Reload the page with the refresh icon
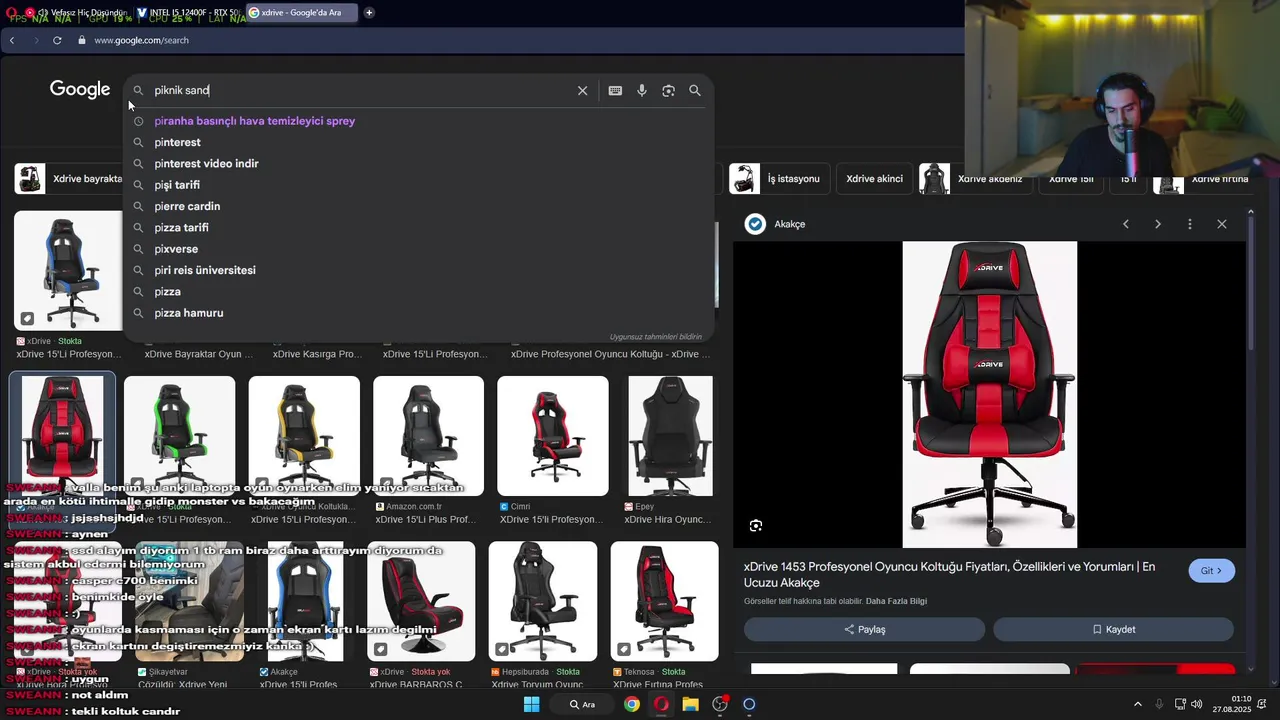This screenshot has height=720, width=1280. click(x=57, y=40)
